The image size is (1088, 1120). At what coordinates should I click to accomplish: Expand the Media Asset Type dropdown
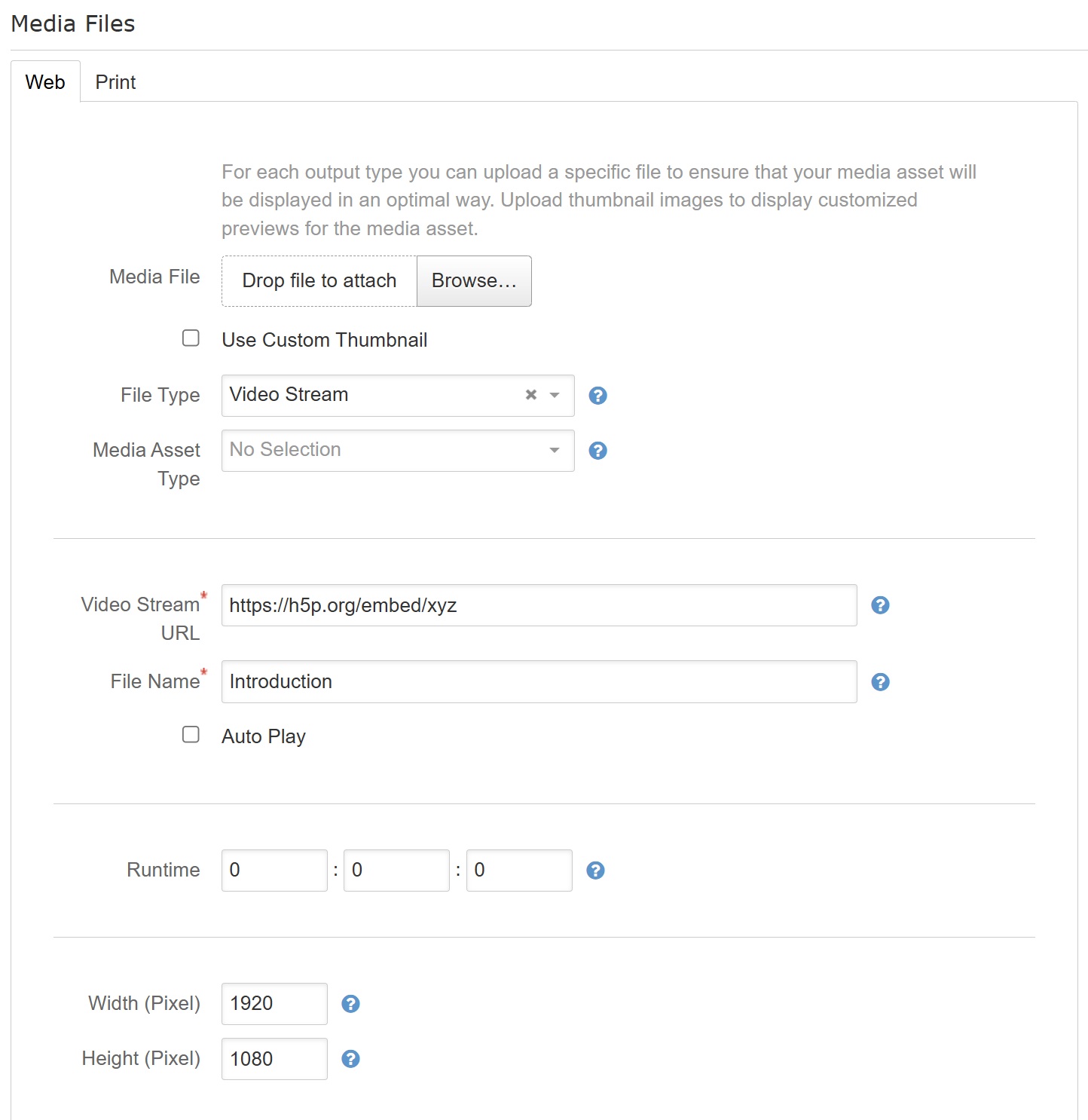tap(554, 450)
